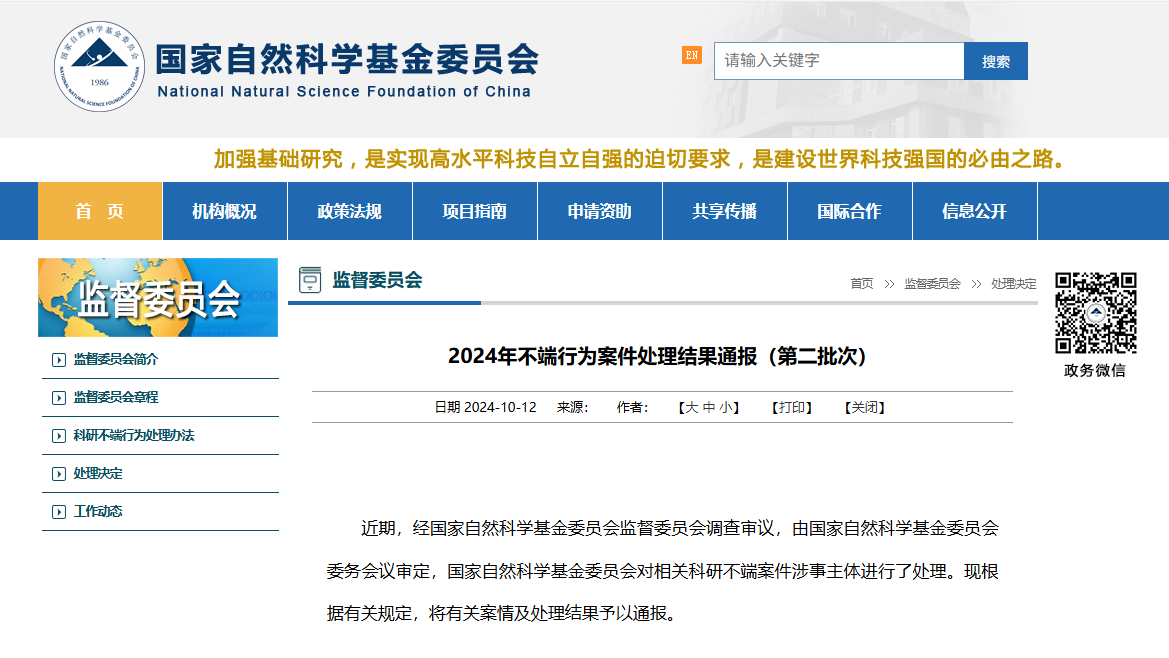Select 信息公开 in the navigation bar
This screenshot has height=658, width=1169.
[x=974, y=211]
